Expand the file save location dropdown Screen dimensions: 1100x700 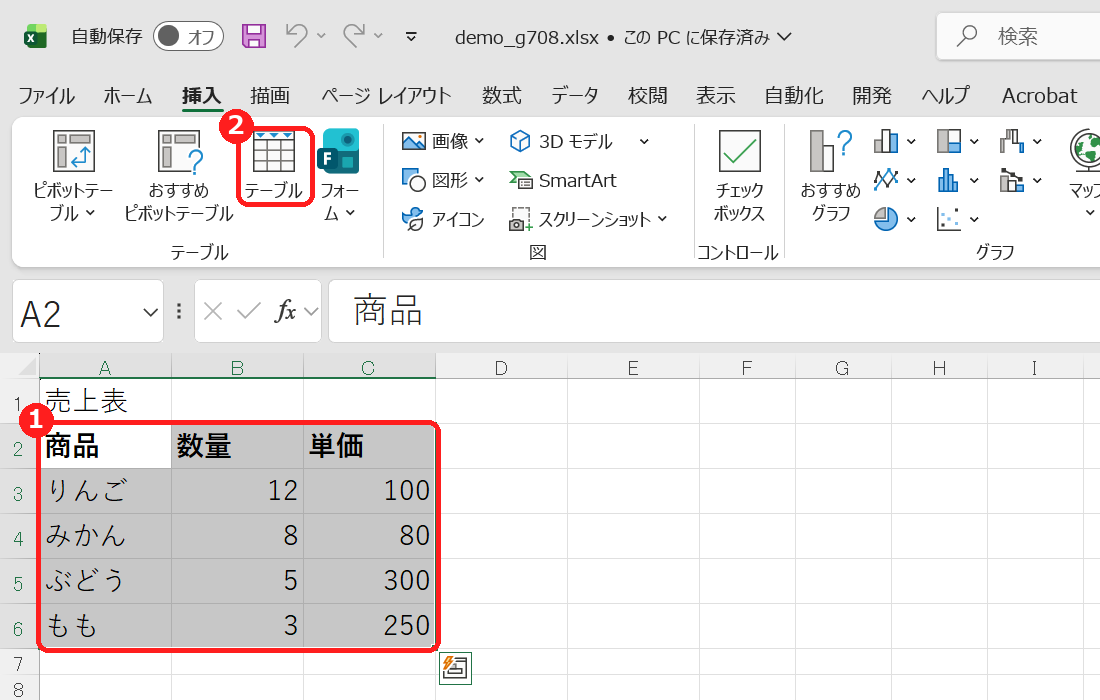[784, 36]
